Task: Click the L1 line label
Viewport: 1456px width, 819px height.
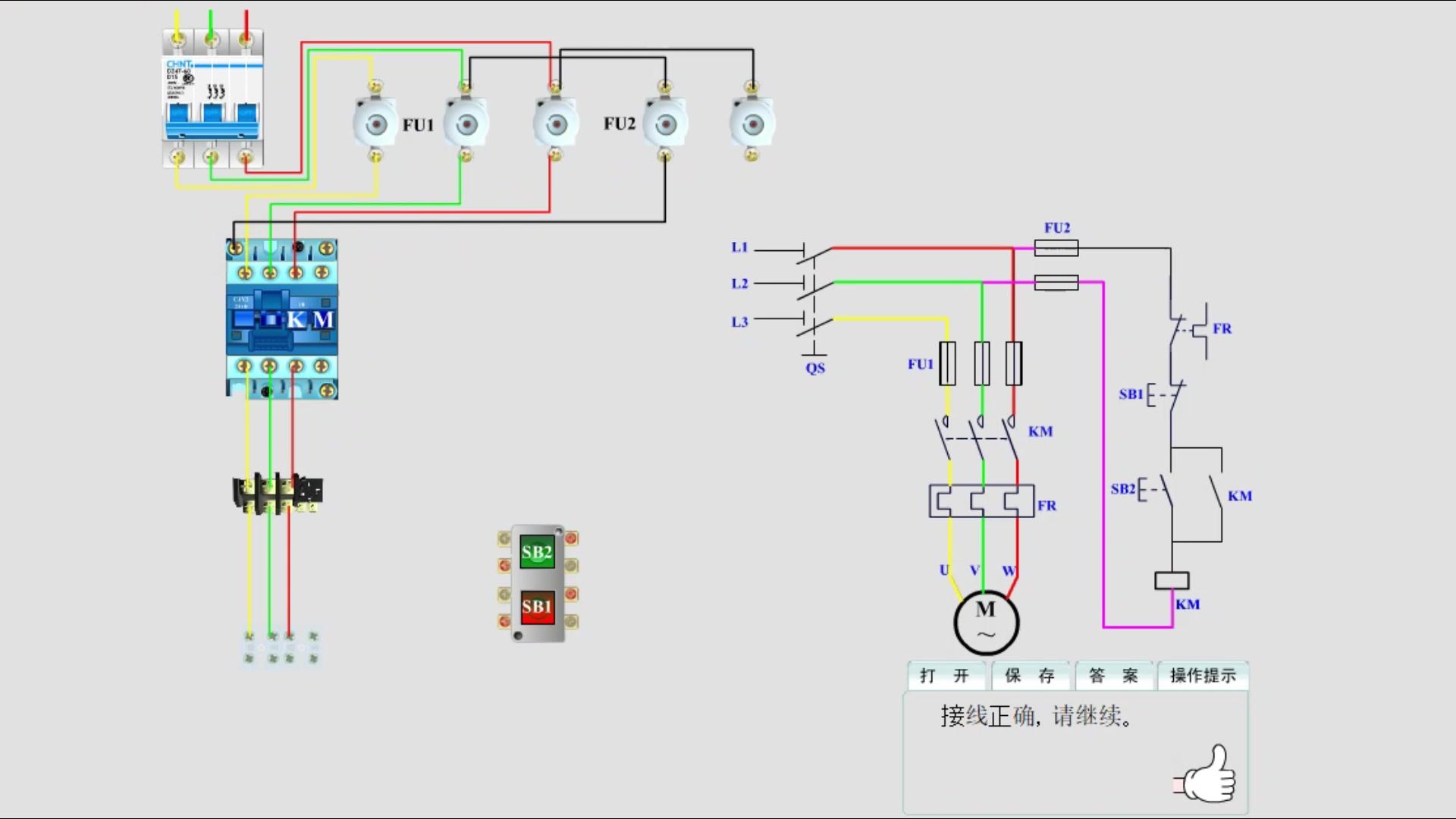Action: (x=739, y=247)
